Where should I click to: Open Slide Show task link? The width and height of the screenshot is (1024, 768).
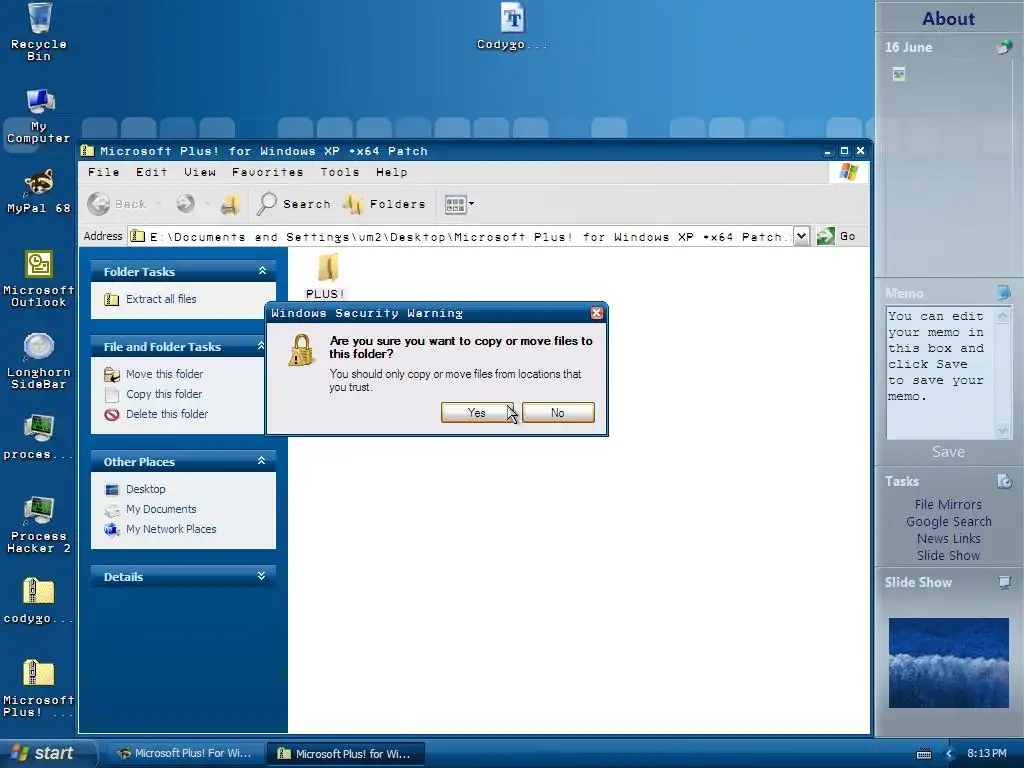click(948, 555)
